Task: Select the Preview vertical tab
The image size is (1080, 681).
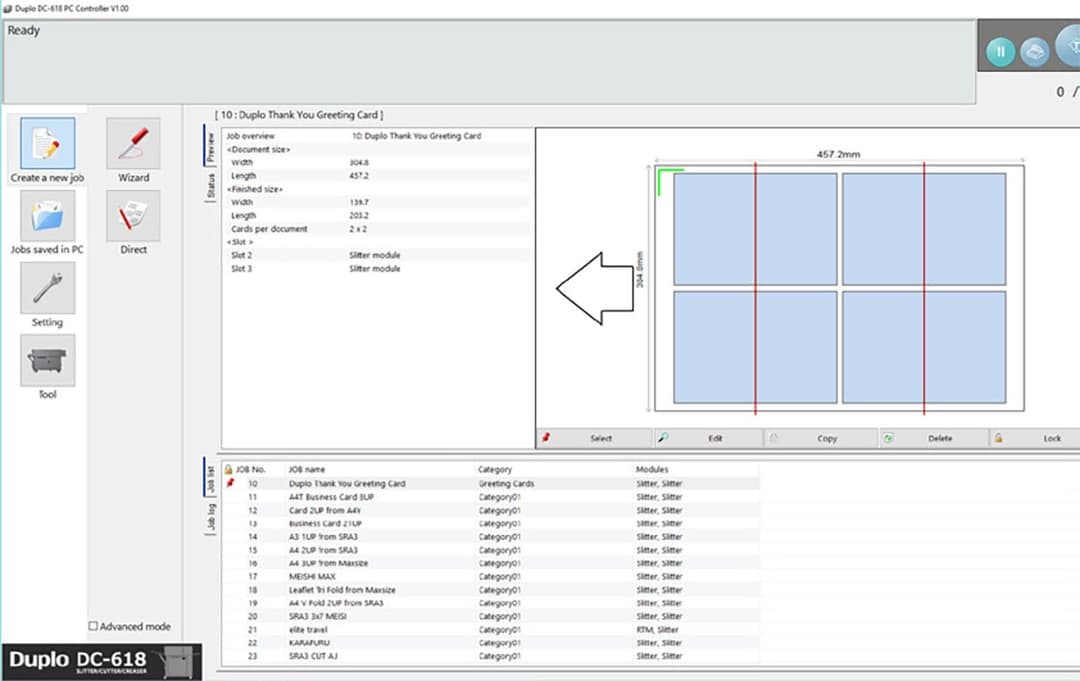Action: click(211, 148)
